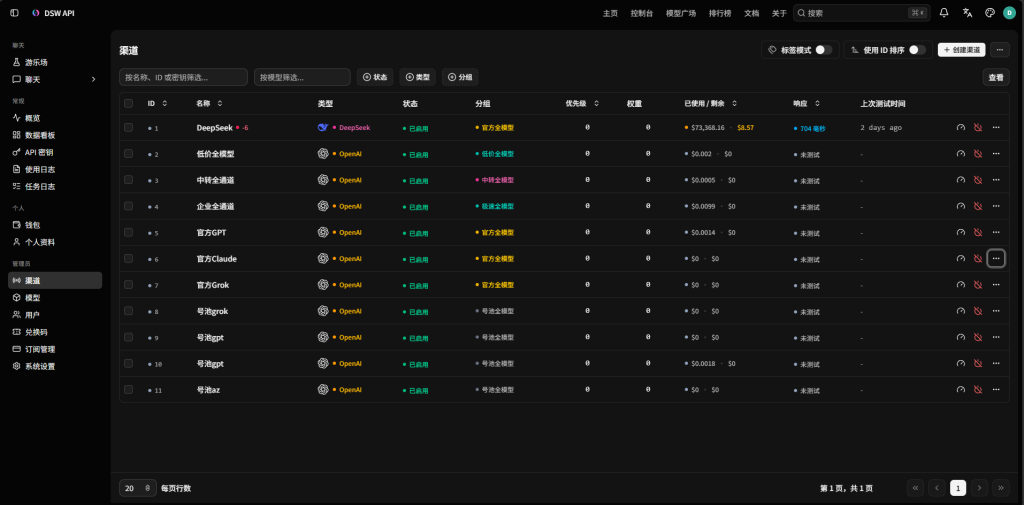
Task: Expand the 聊天 sidebar submenu chevron
Action: pos(93,79)
